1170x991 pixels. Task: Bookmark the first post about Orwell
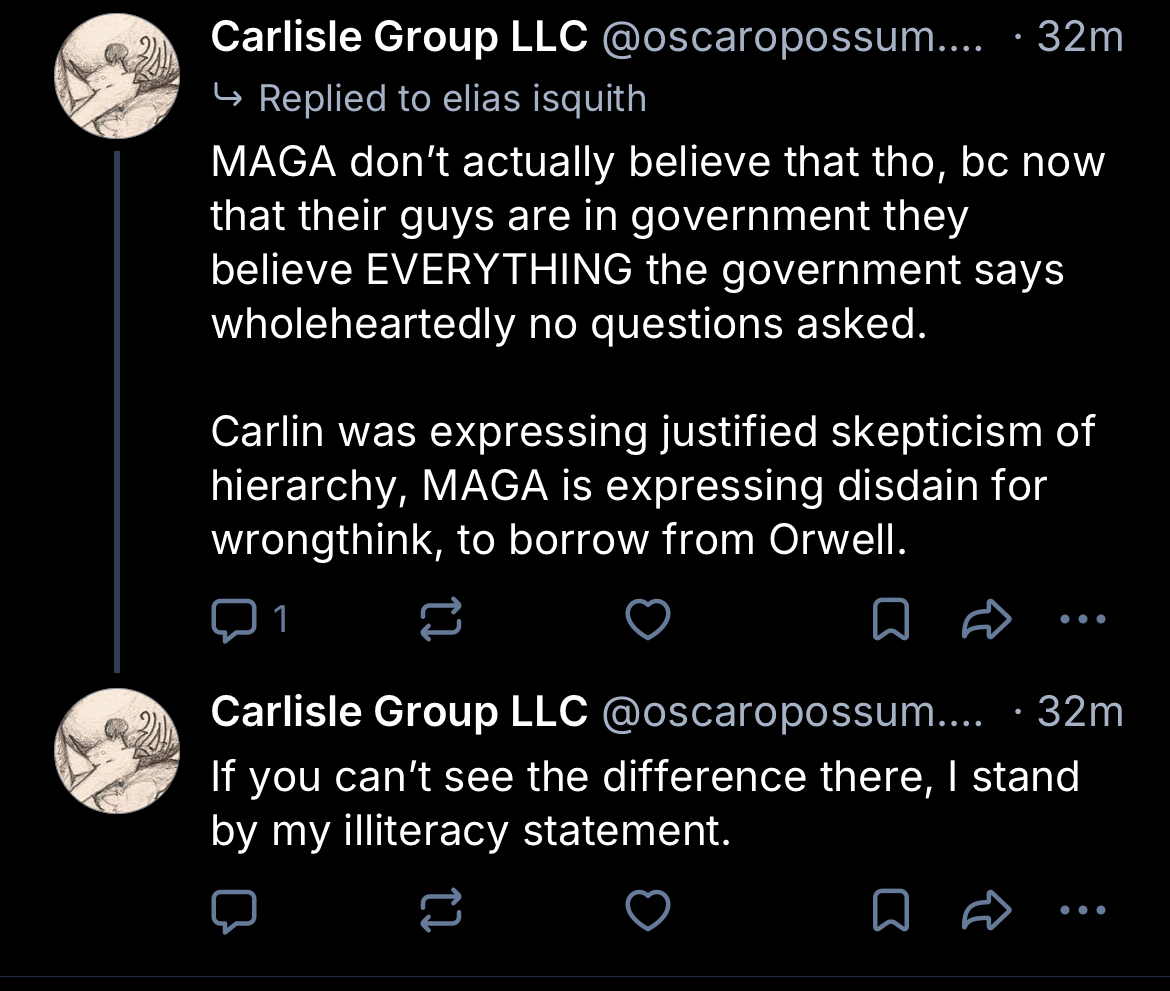(890, 621)
